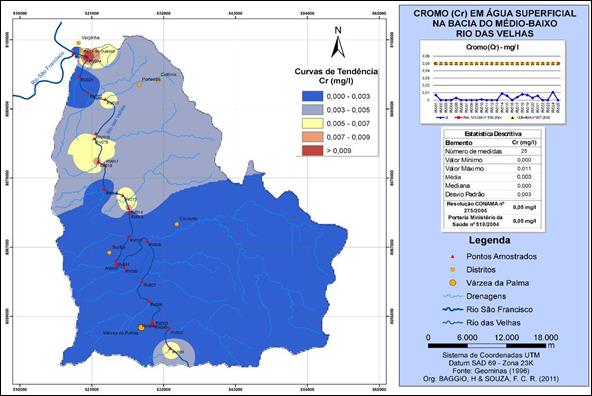Click the Várzea da Palma city marker on the map
The width and height of the screenshot is (592, 396).
pos(141,328)
